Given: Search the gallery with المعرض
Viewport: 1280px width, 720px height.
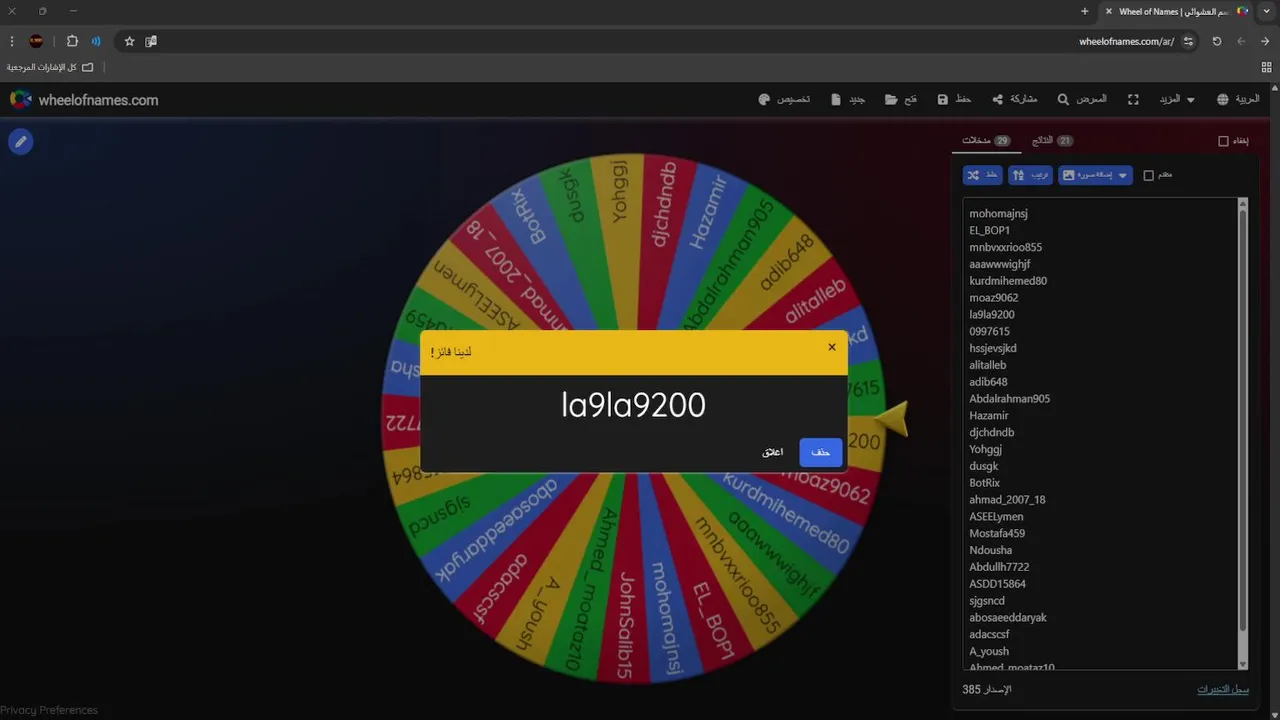Looking at the screenshot, I should (x=1082, y=100).
